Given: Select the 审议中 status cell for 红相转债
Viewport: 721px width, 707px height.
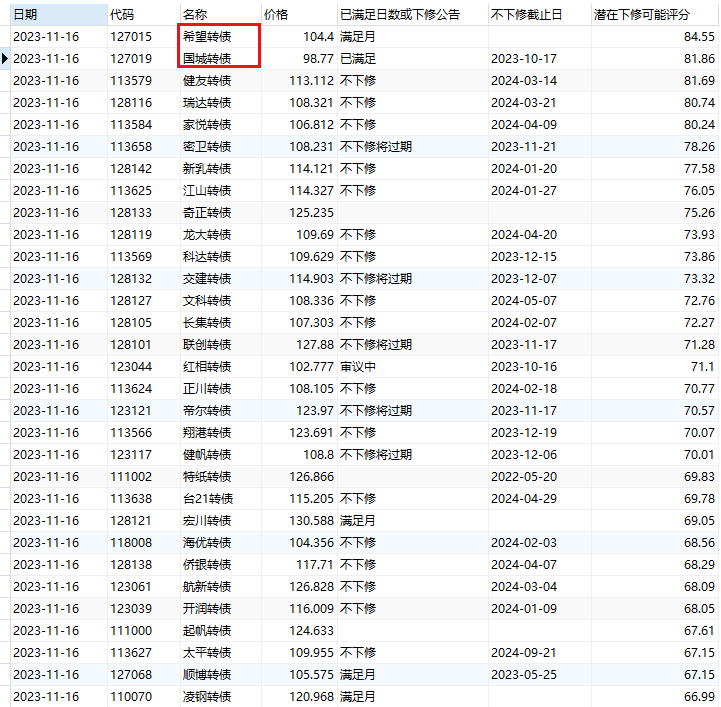Looking at the screenshot, I should tap(358, 367).
